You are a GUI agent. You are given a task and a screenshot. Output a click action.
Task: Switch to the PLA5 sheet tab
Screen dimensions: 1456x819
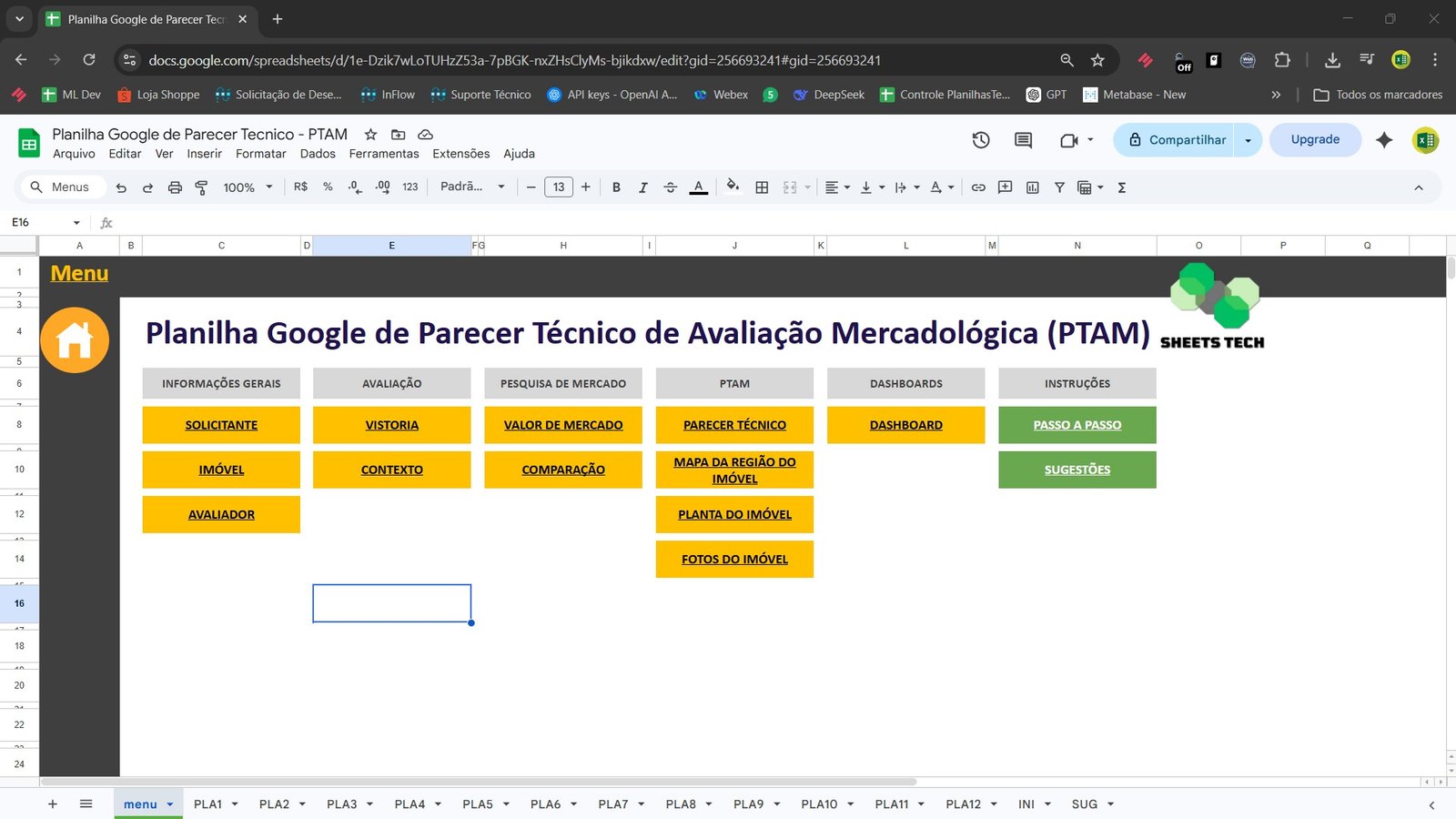(479, 804)
